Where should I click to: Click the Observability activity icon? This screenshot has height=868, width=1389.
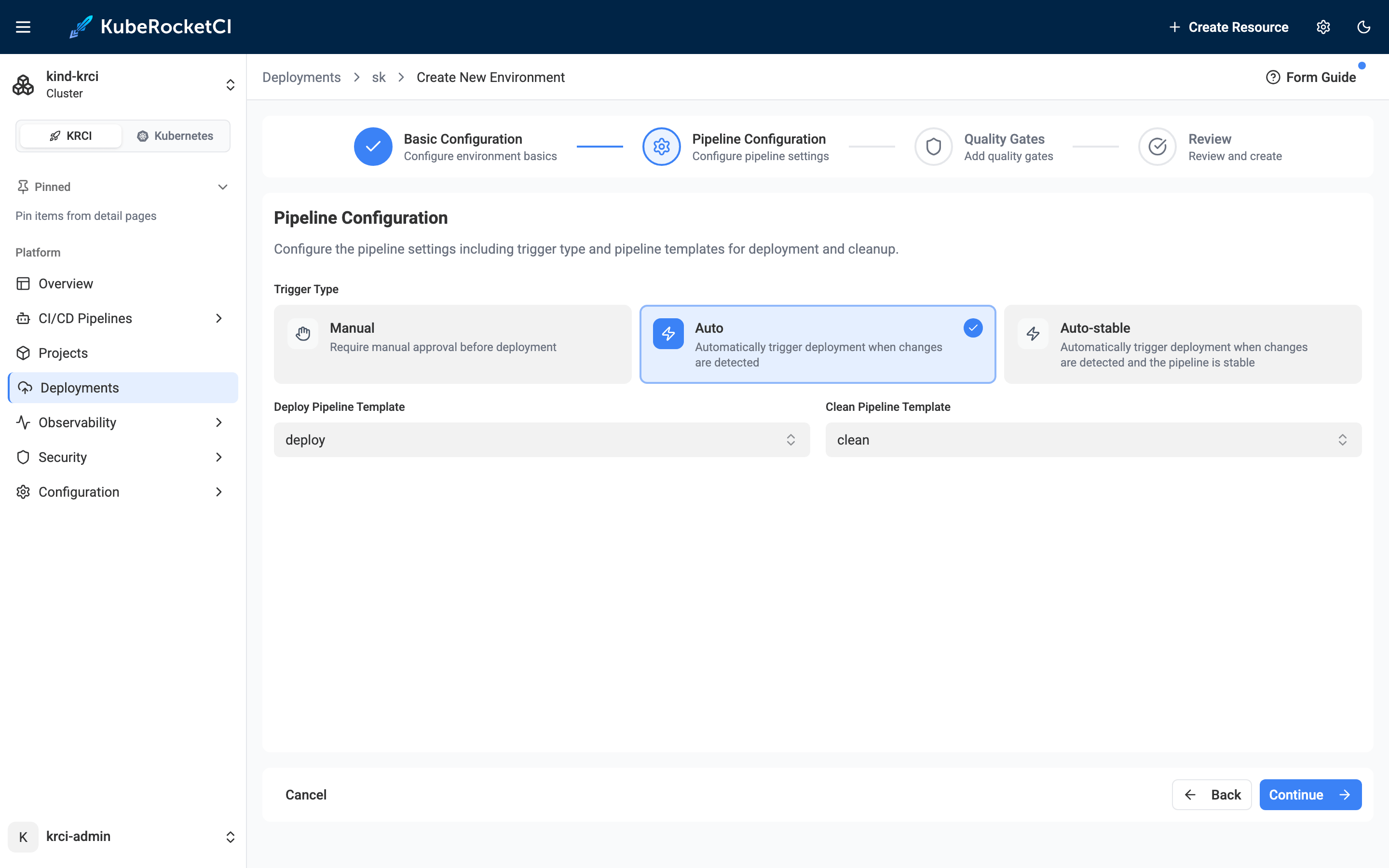tap(23, 422)
